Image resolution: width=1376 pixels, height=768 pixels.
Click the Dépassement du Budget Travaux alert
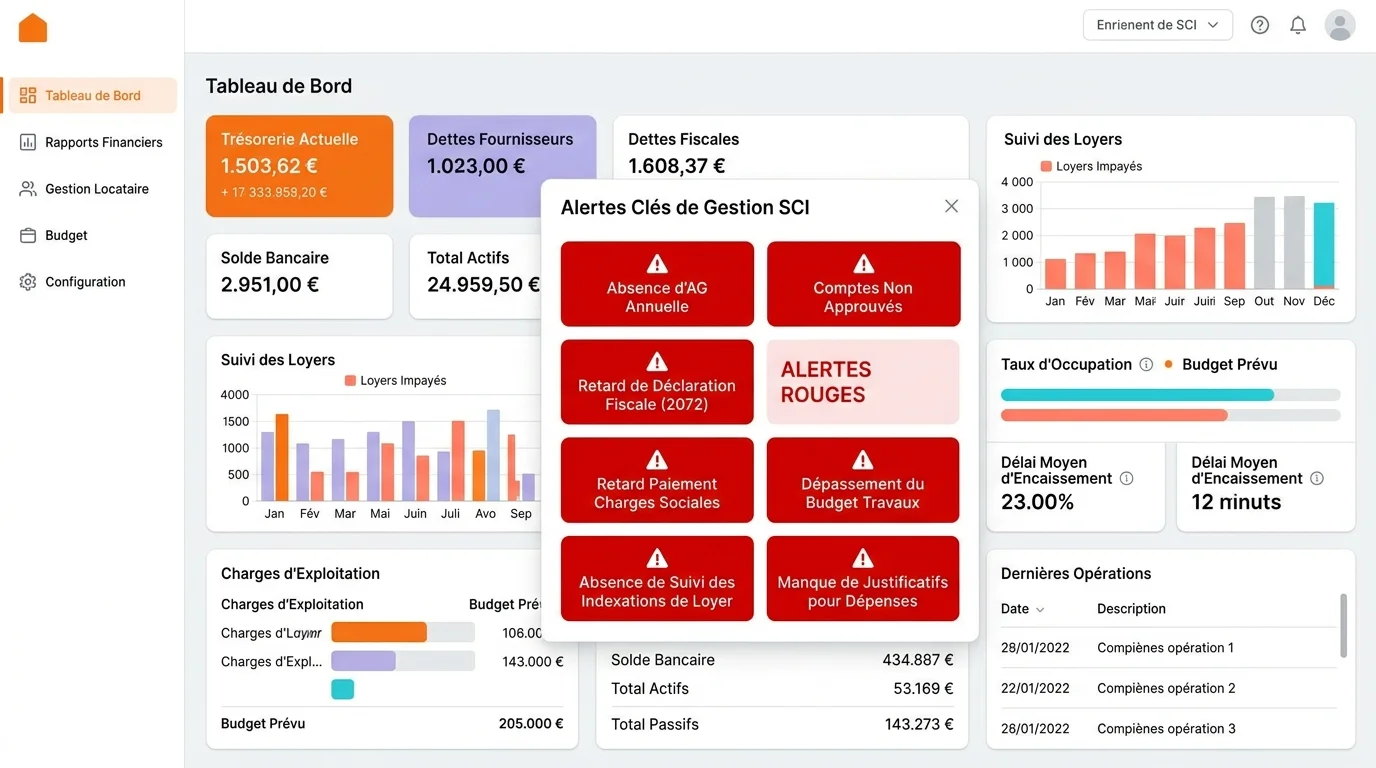click(x=862, y=480)
